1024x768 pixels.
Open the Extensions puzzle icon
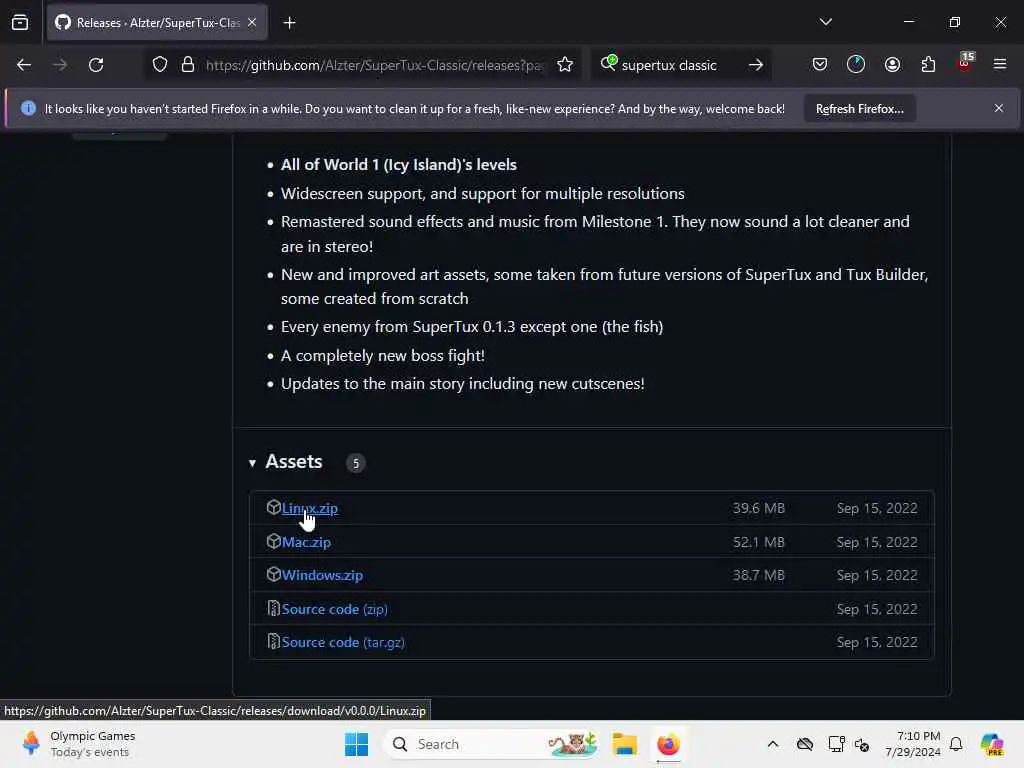928,65
